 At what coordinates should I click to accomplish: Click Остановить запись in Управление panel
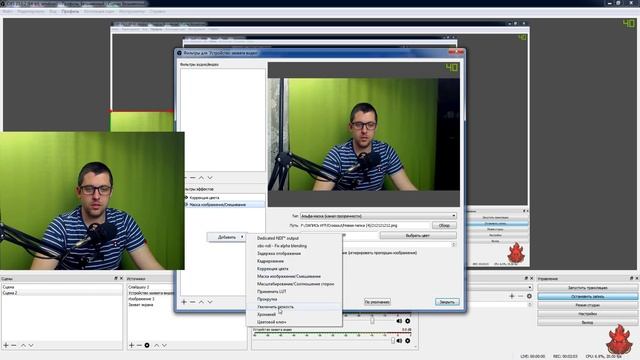[x=587, y=297]
